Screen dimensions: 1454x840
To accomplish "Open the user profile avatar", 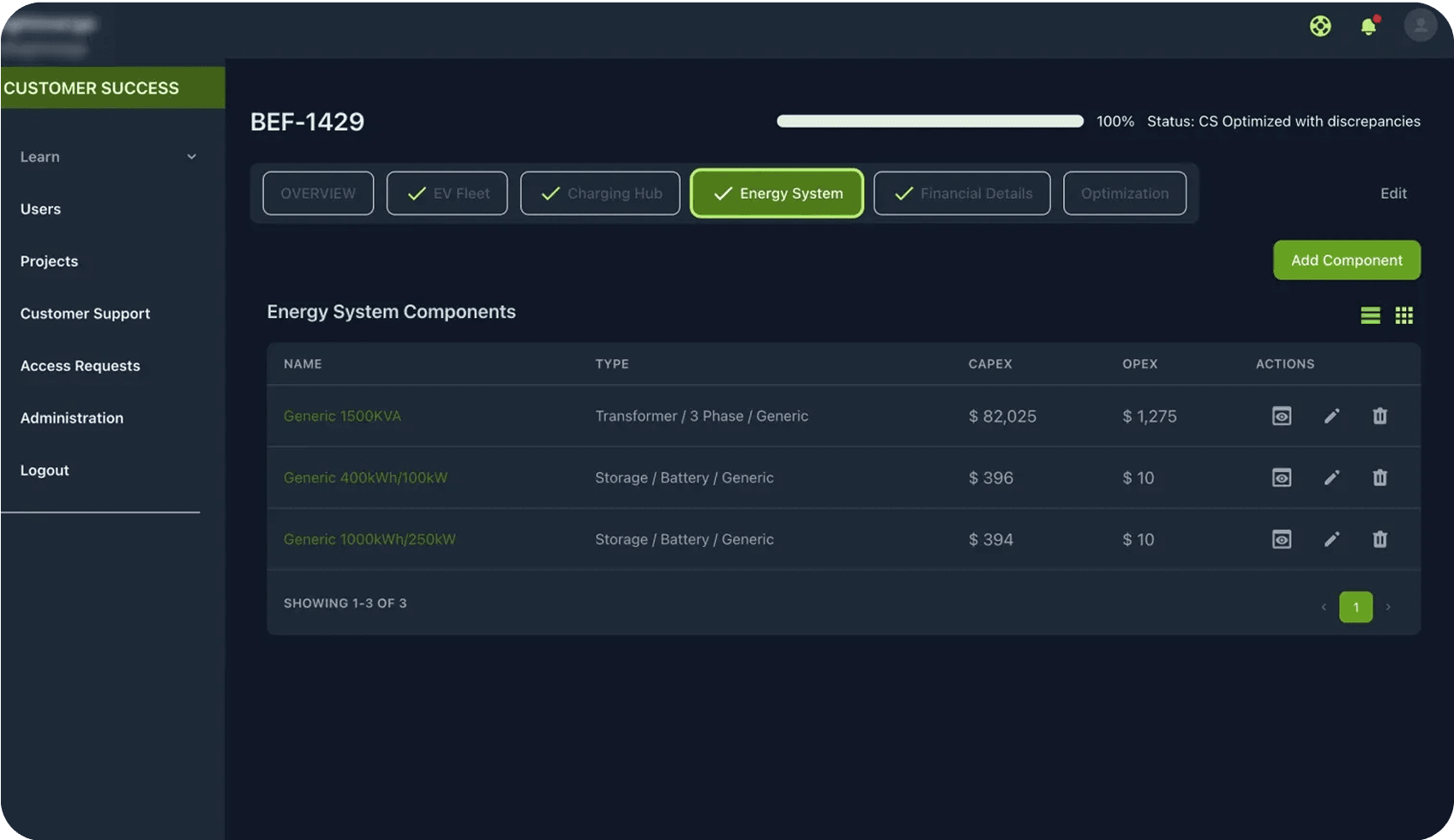I will (x=1420, y=26).
